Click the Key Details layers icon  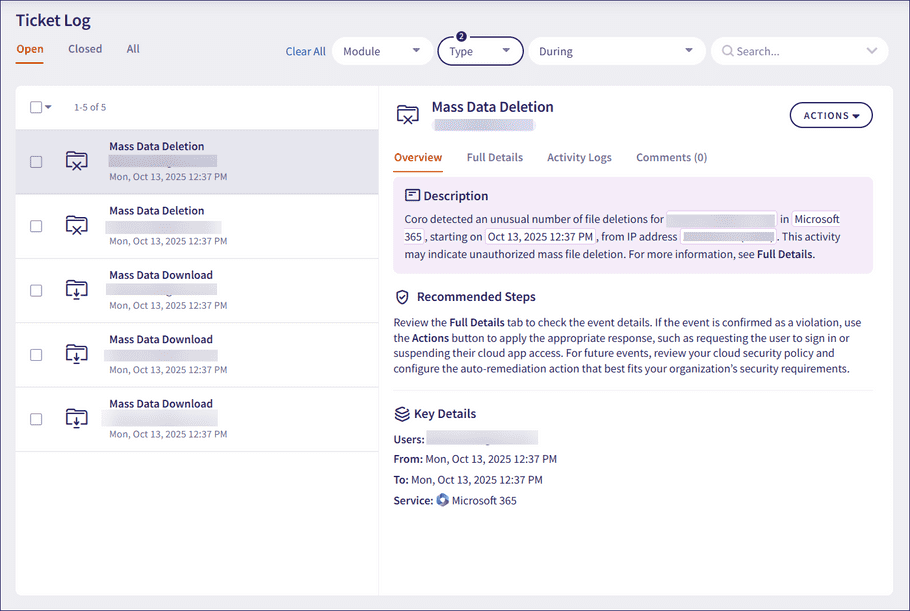tap(402, 414)
